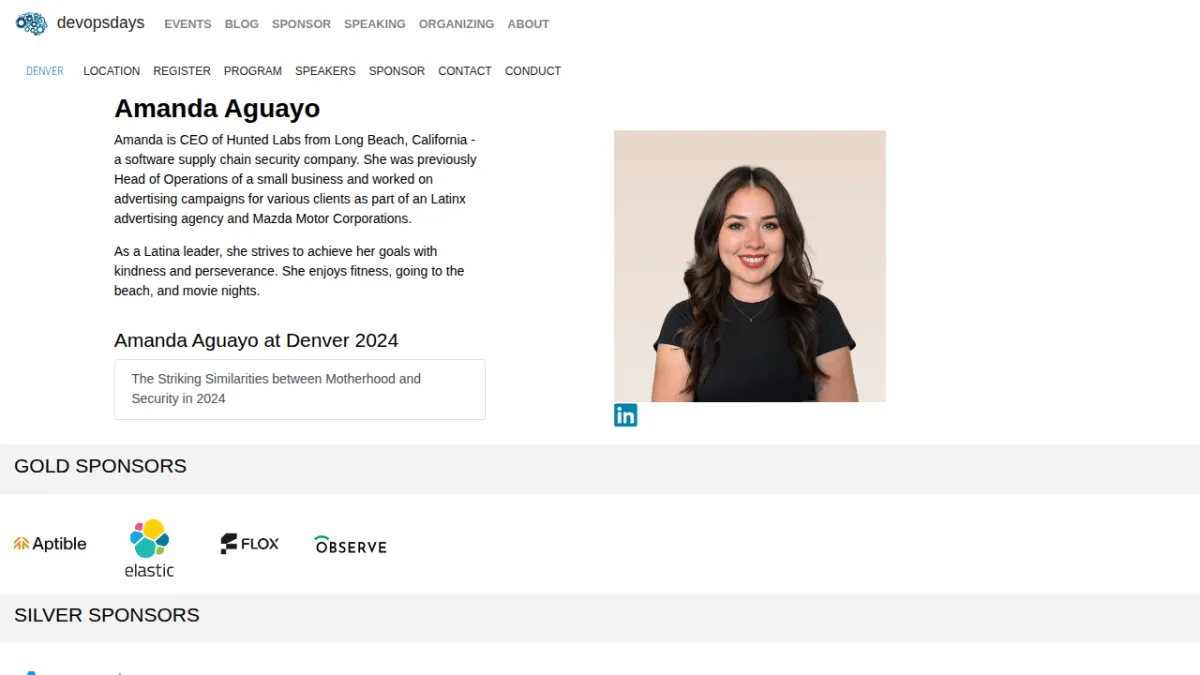The image size is (1200, 675).
Task: Open the EVENTS menu item
Action: coord(188,24)
